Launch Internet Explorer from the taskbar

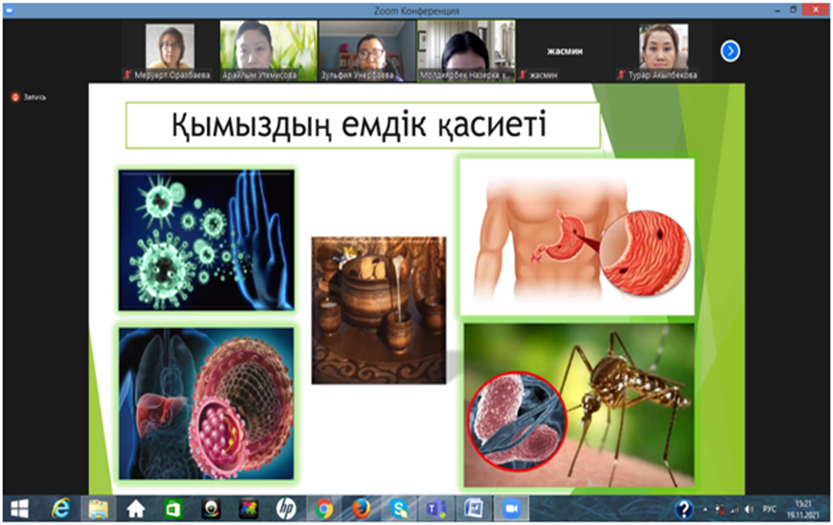[60, 508]
